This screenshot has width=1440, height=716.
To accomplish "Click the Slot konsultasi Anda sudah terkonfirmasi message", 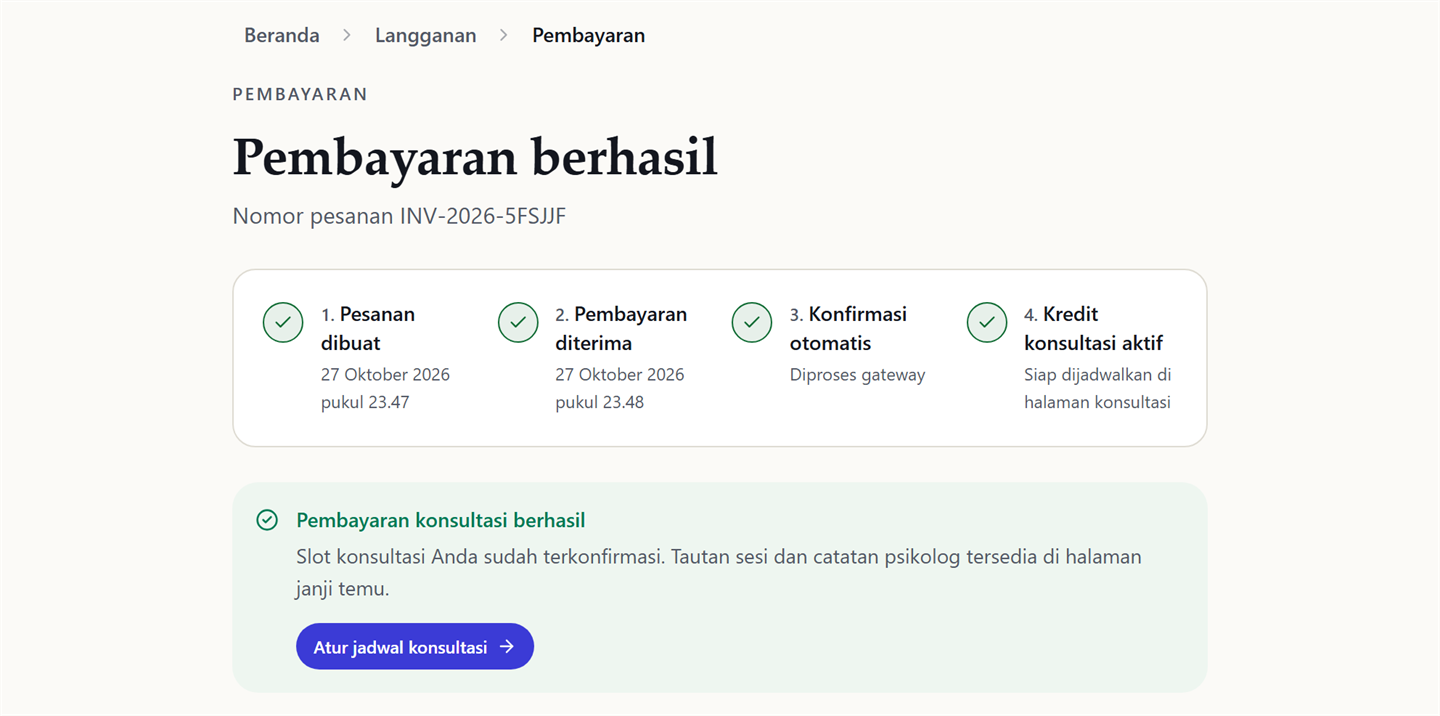I will coord(718,572).
